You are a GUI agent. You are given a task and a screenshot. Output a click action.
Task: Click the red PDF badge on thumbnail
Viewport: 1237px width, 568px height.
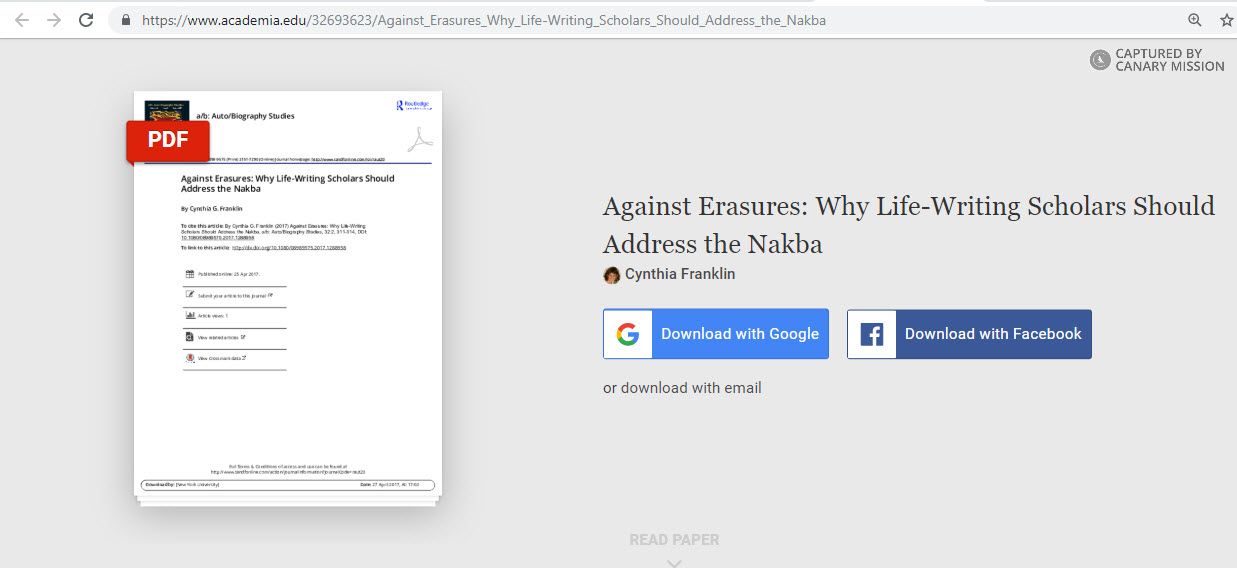click(168, 140)
